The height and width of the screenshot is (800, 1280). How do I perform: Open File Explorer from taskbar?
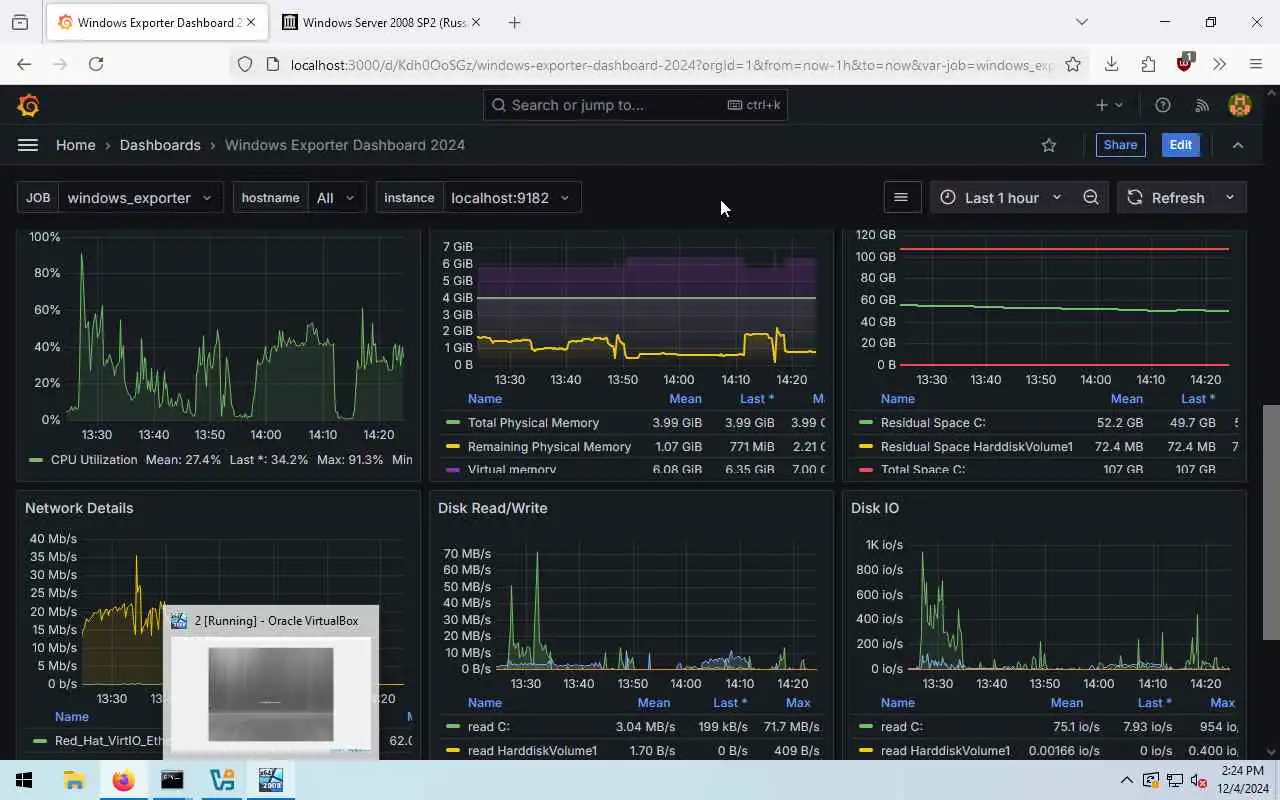(x=74, y=780)
